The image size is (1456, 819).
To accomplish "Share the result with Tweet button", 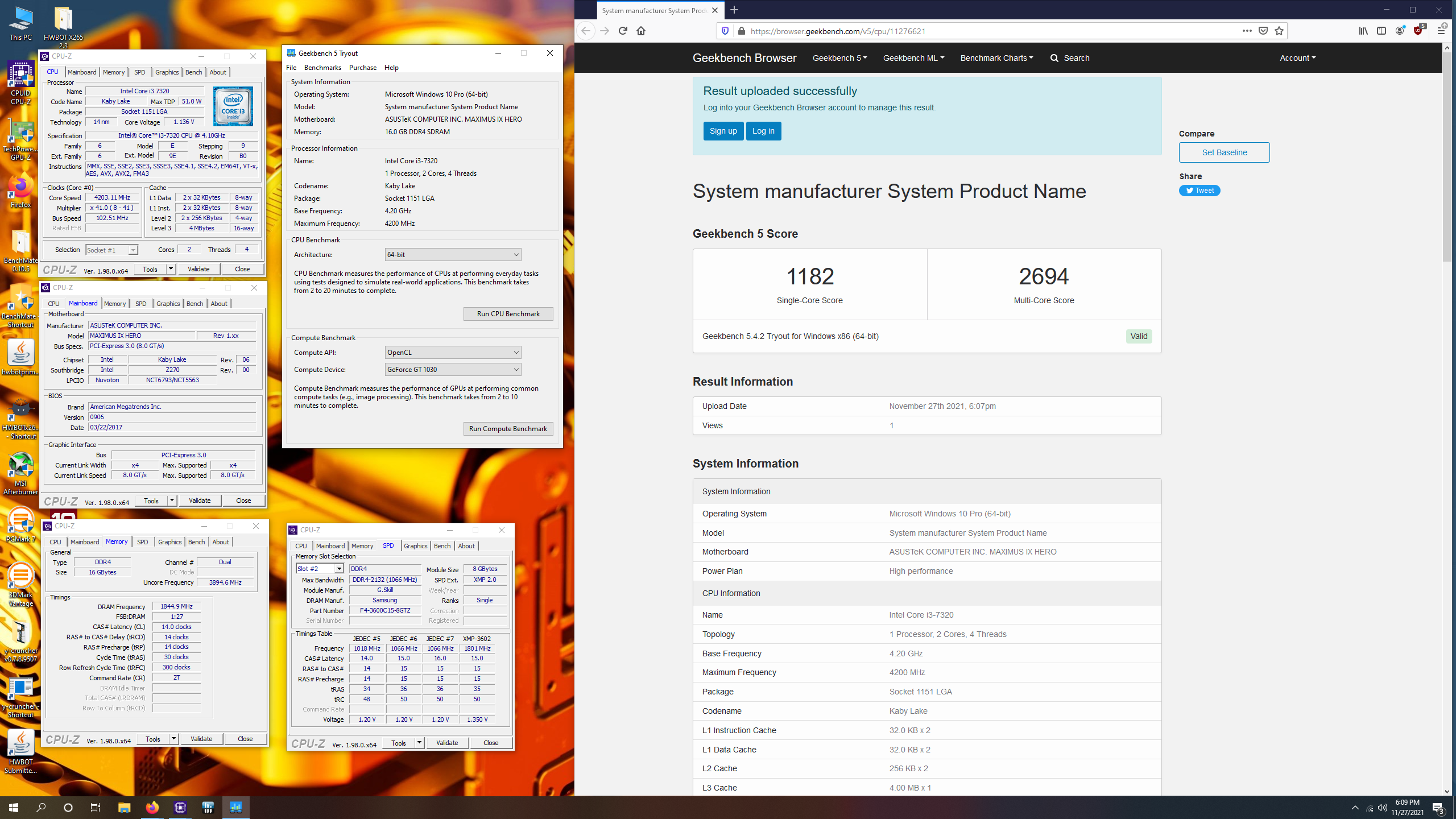I will point(1199,191).
